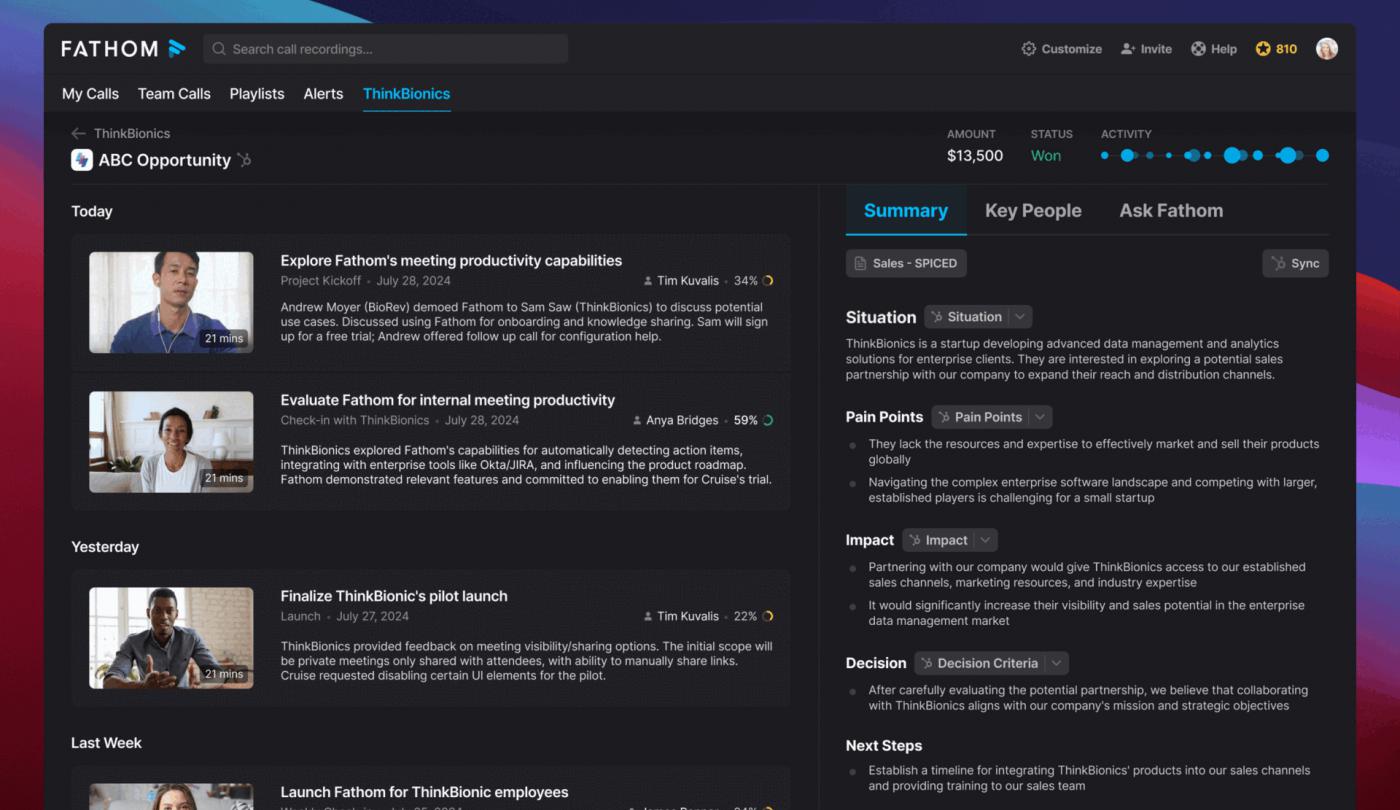The image size is (1400, 810).
Task: Switch to Playlists tab
Action: point(257,94)
